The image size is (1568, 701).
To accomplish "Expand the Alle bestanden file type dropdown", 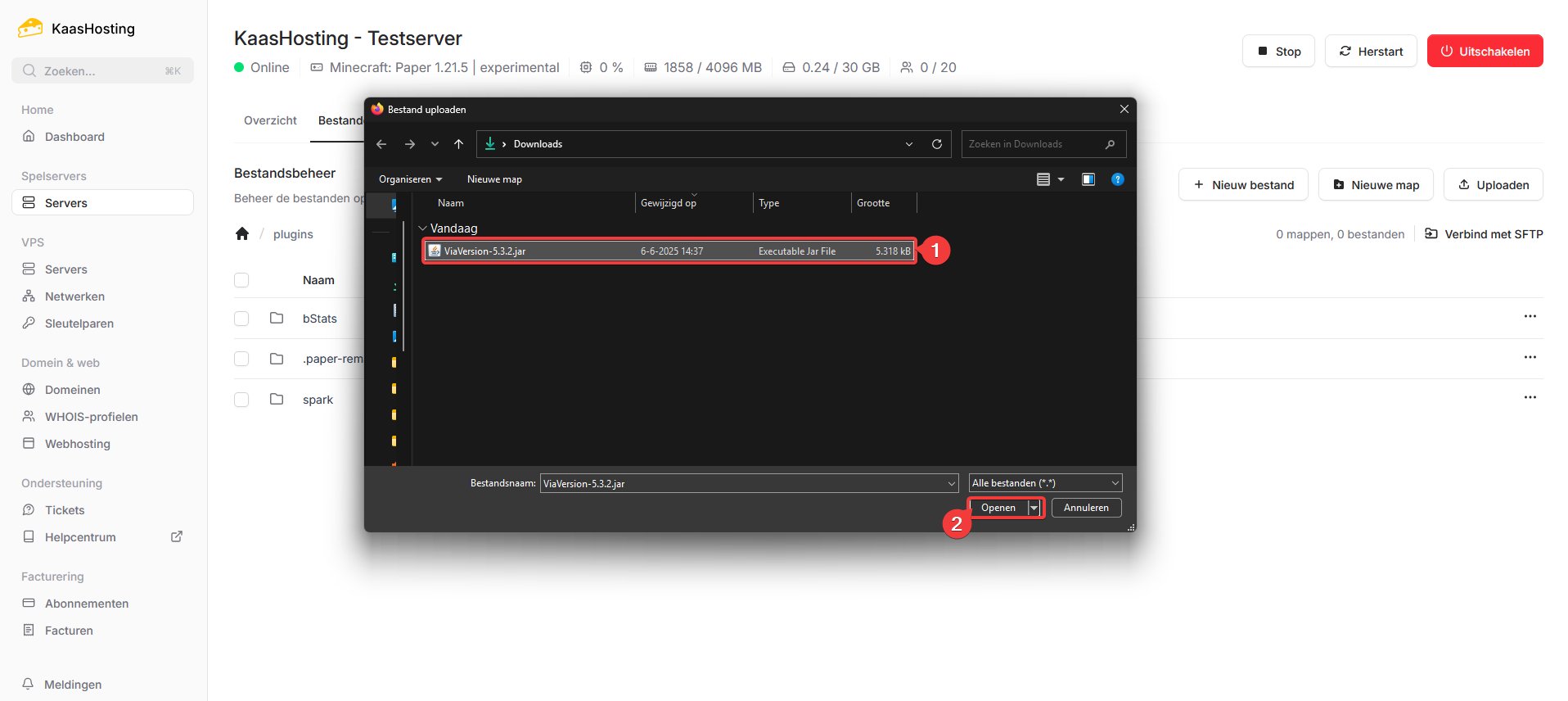I will pos(1045,483).
